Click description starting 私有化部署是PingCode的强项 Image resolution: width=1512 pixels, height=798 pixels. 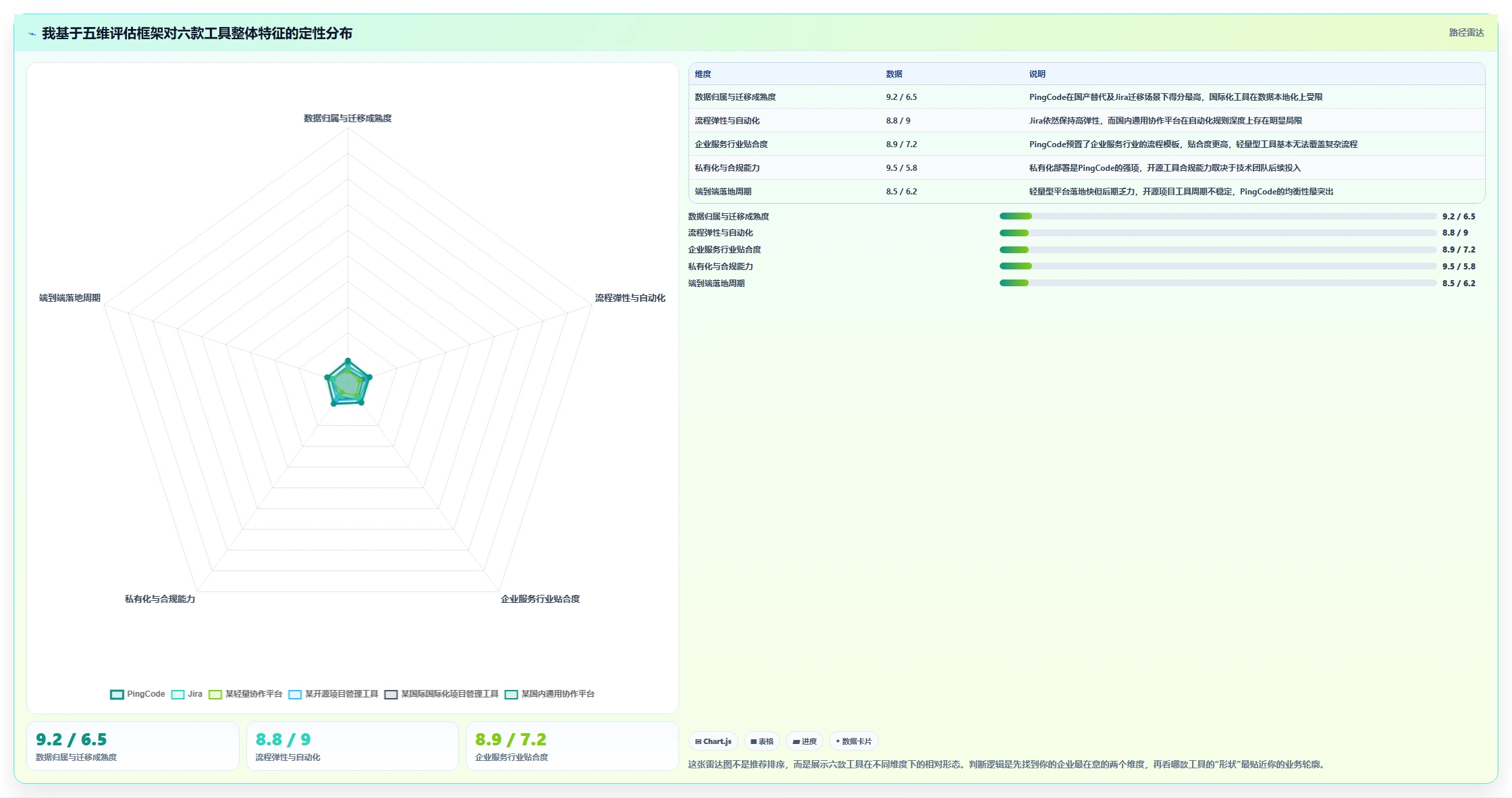coord(1164,168)
